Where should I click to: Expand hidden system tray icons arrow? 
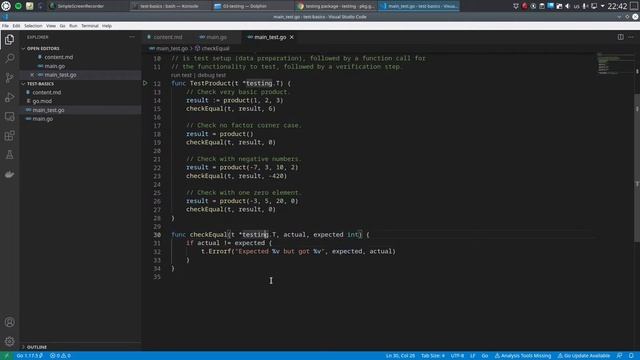pos(602,6)
